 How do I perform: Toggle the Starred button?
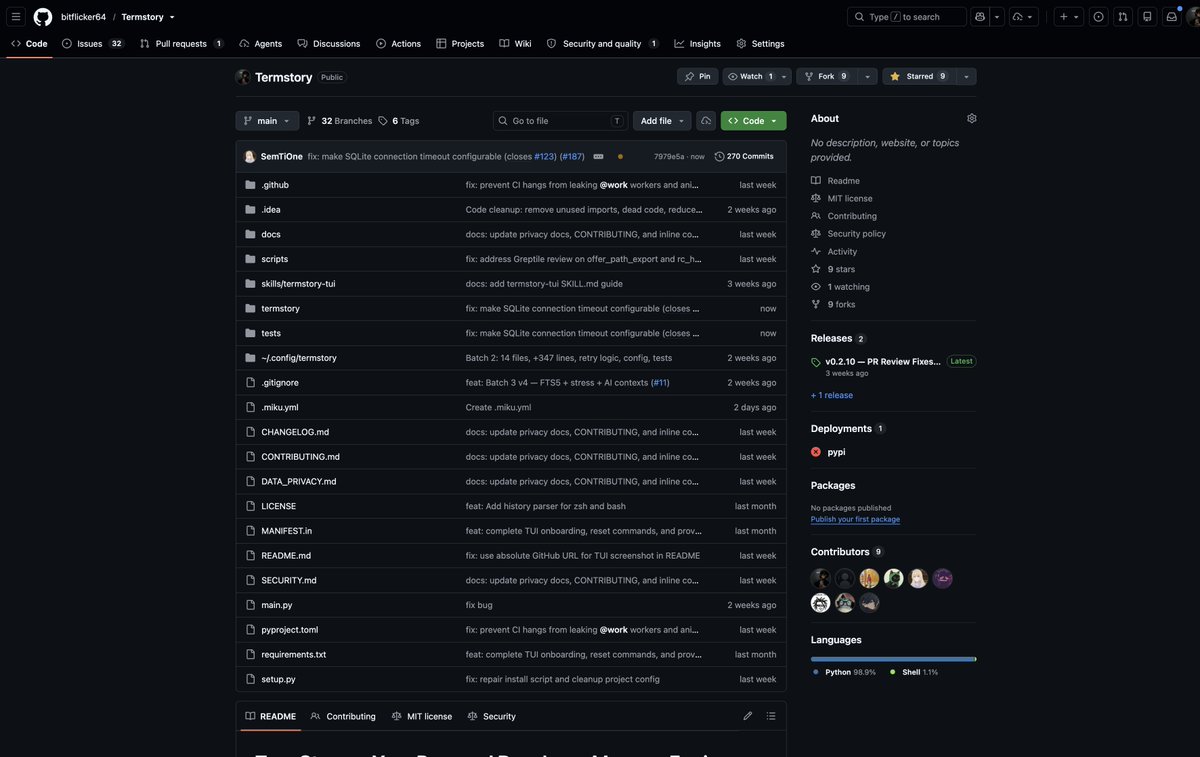point(918,76)
